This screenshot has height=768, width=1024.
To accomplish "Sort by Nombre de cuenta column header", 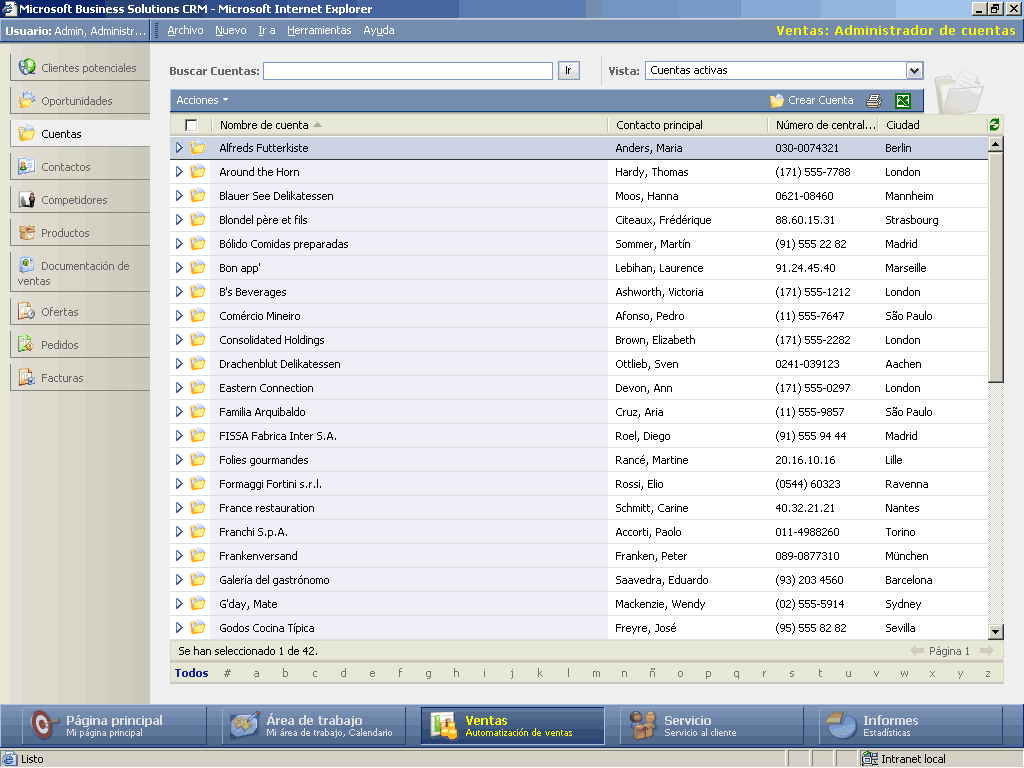I will pos(264,125).
